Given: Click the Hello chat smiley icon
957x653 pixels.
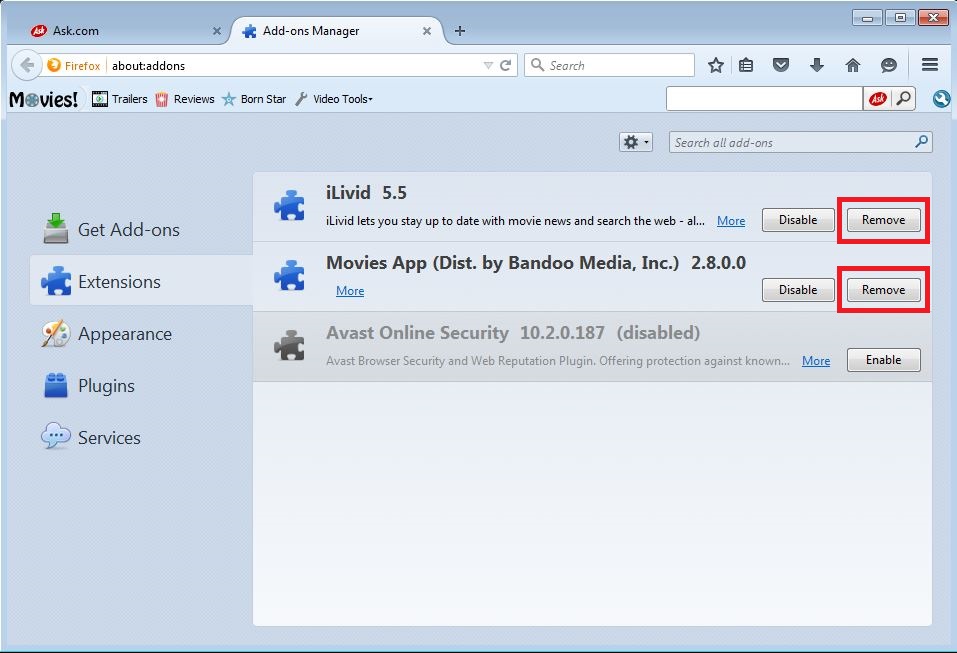Looking at the screenshot, I should coord(889,65).
